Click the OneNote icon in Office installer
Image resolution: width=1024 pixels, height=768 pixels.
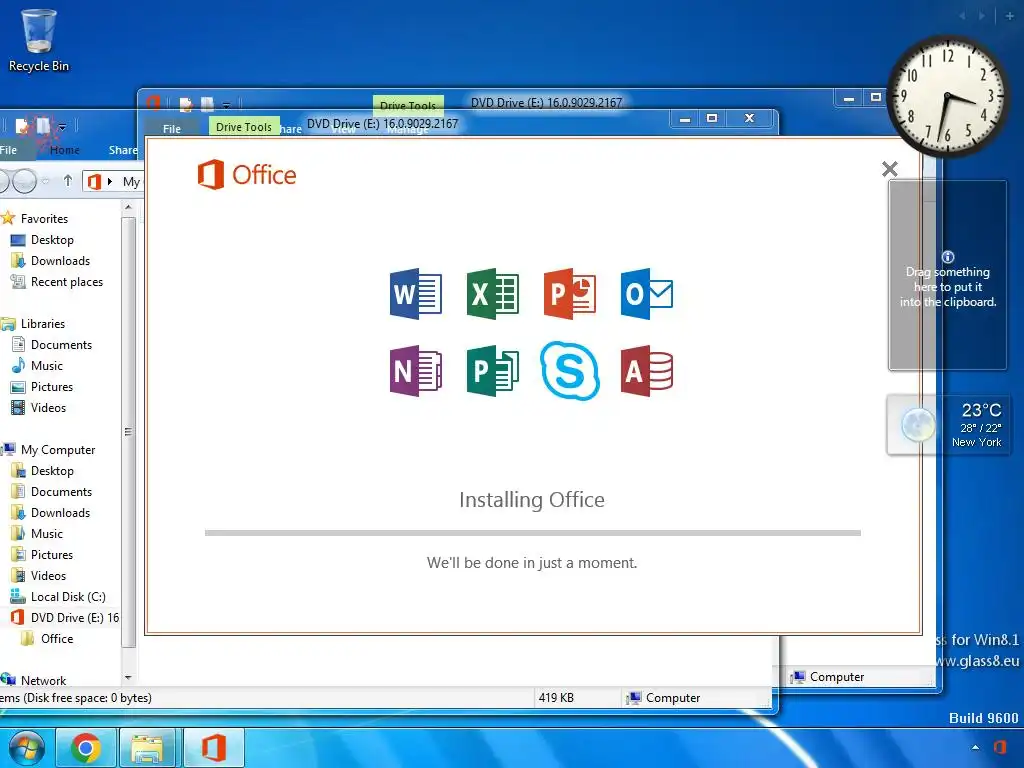click(x=415, y=371)
